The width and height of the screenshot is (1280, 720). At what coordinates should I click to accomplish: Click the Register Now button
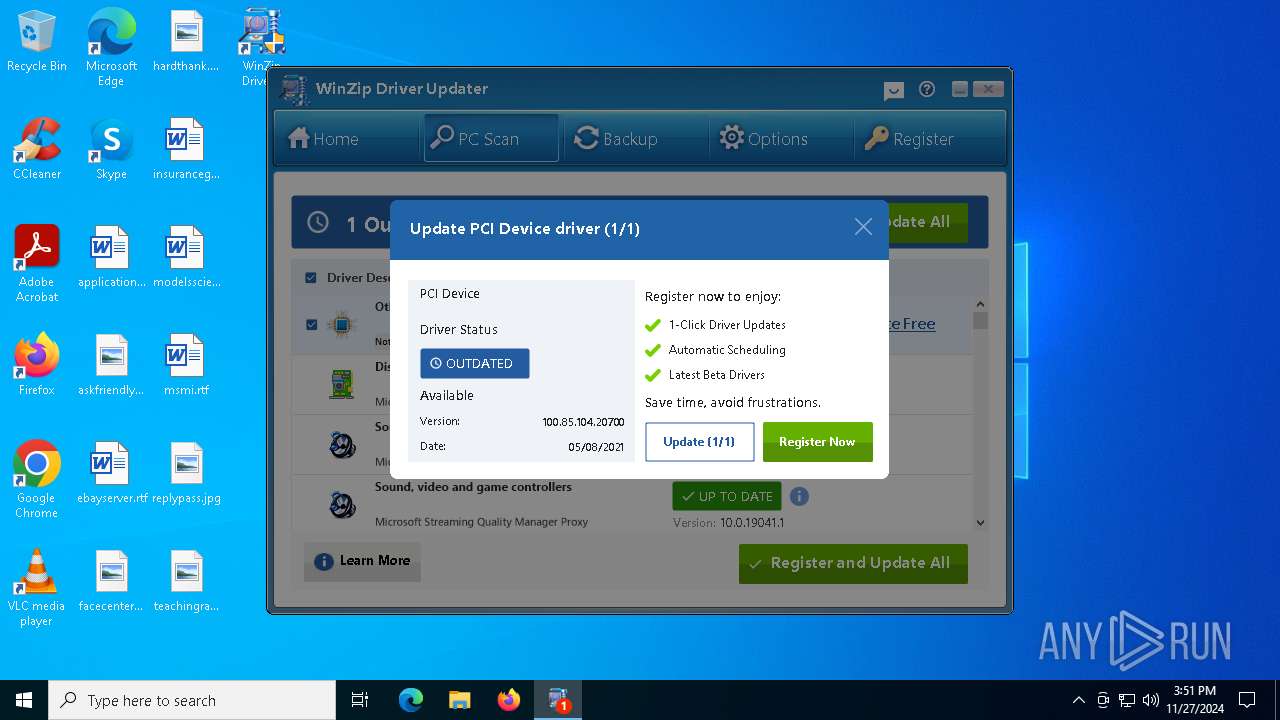[x=817, y=442]
